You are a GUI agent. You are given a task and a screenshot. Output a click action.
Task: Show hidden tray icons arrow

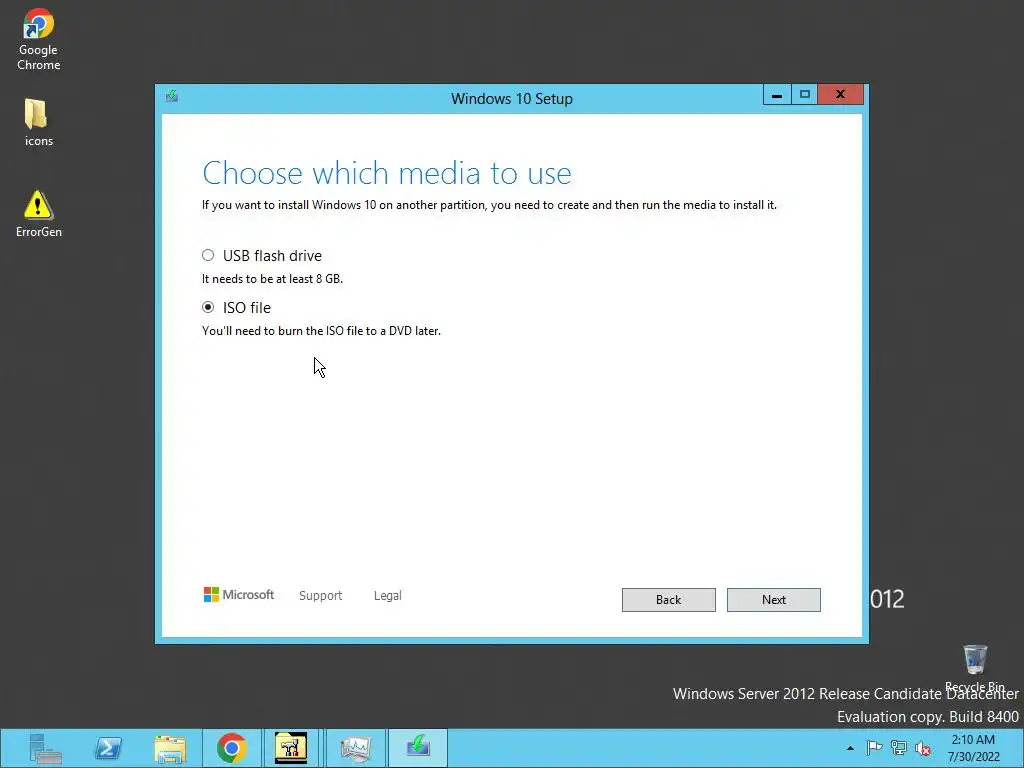[850, 748]
